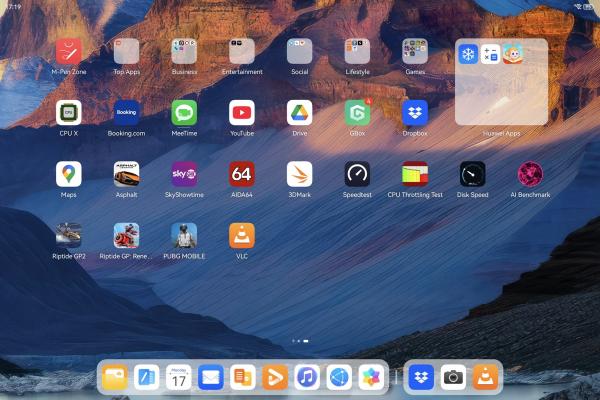The width and height of the screenshot is (600, 400).
Task: Open the Entertainment folder
Action: (x=242, y=51)
